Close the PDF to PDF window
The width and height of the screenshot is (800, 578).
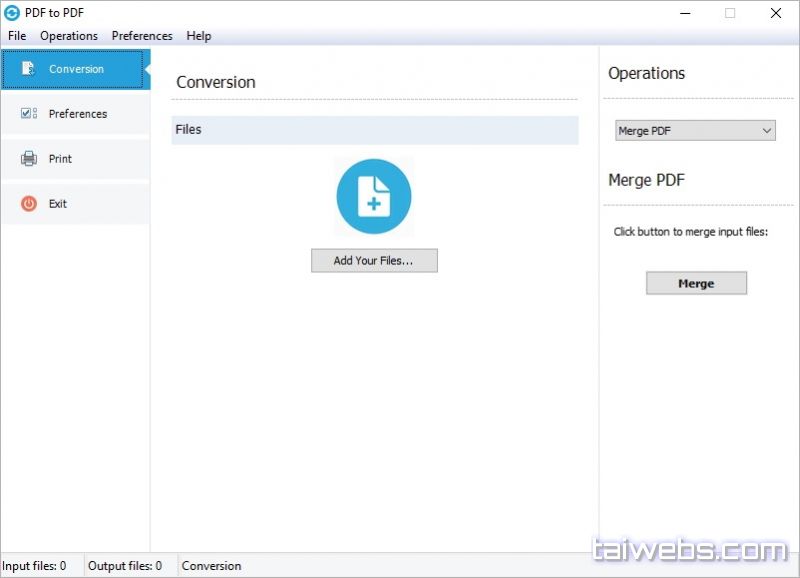pyautogui.click(x=776, y=13)
